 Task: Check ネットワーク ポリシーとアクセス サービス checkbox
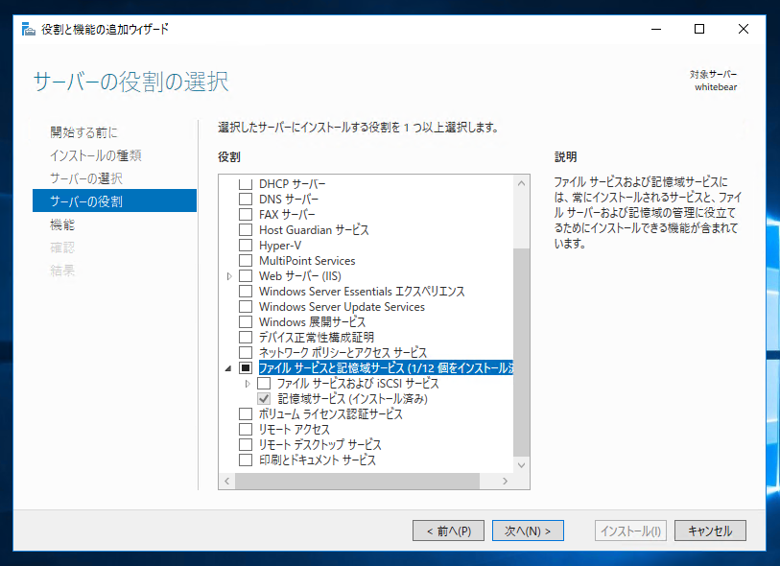coord(245,353)
